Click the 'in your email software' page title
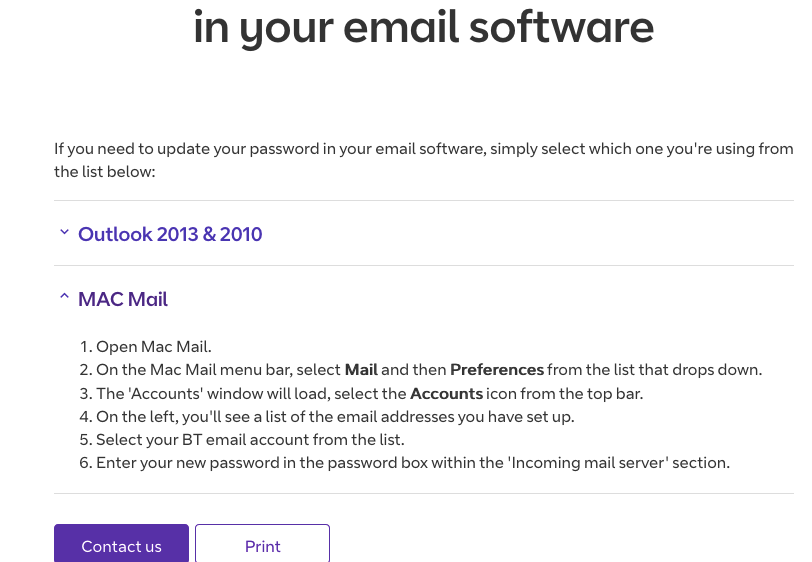812x562 pixels. click(423, 28)
